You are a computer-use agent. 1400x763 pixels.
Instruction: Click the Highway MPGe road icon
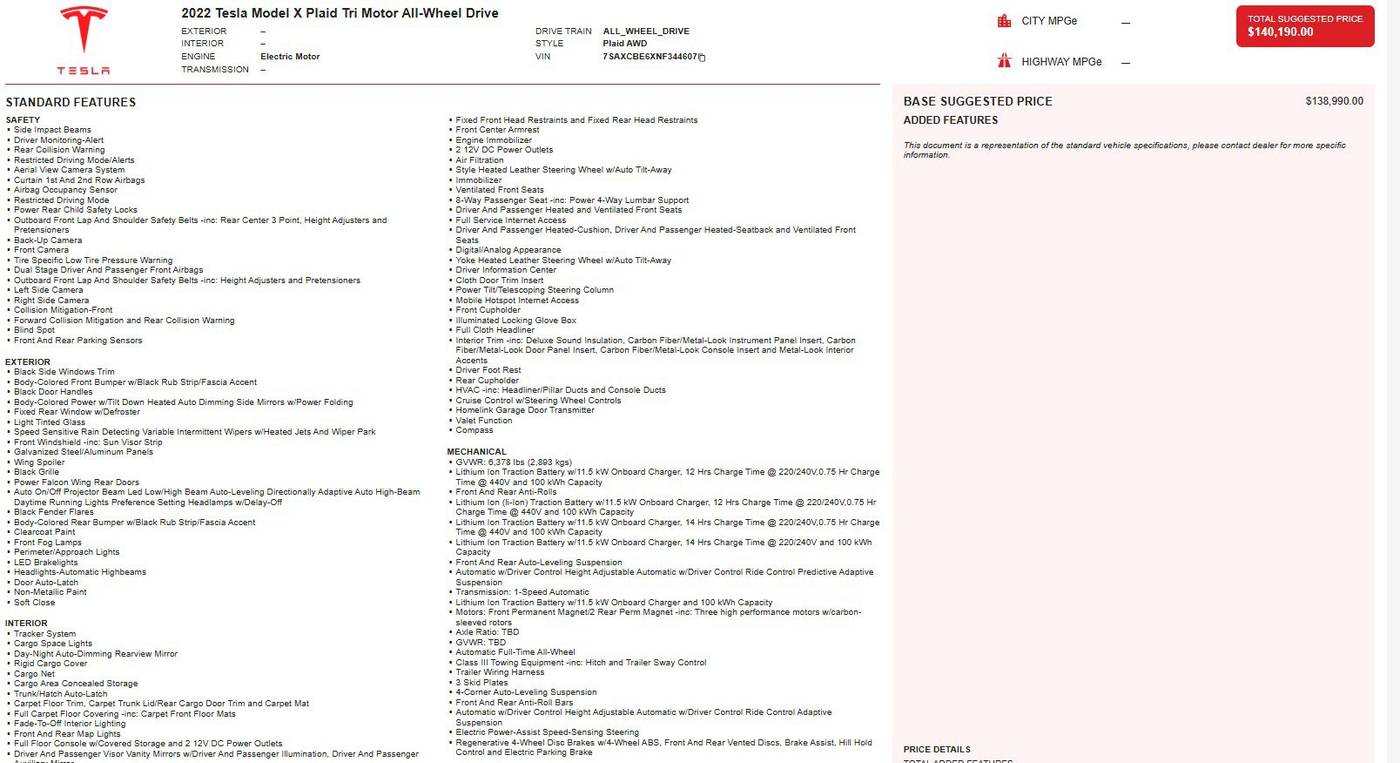[1004, 61]
